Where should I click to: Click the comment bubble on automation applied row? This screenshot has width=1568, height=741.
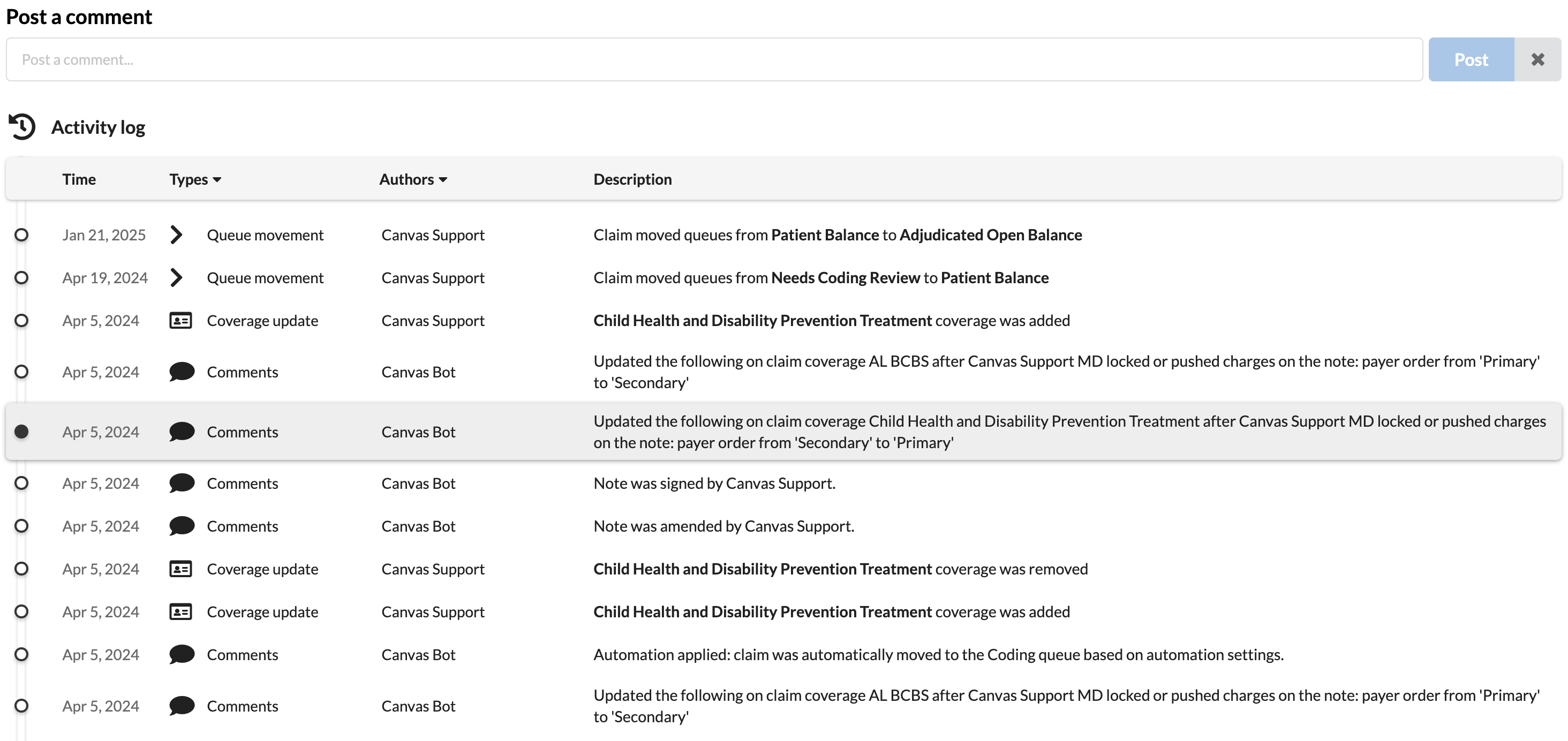tap(182, 655)
